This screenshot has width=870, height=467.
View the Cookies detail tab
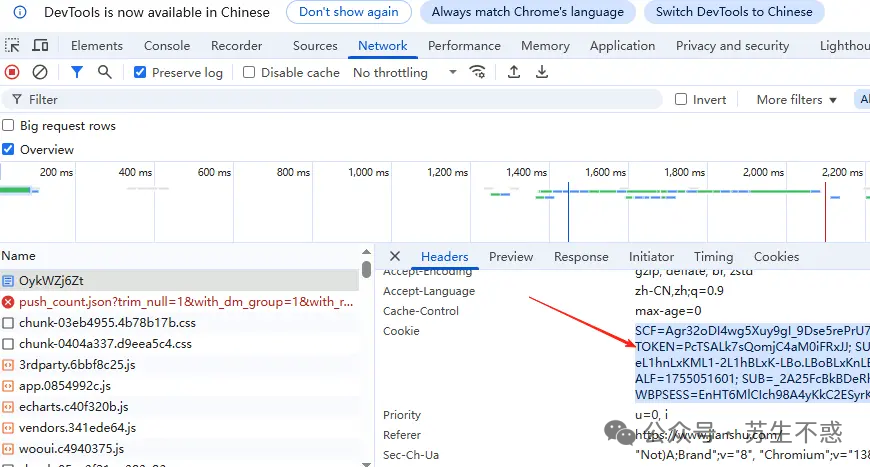click(776, 257)
